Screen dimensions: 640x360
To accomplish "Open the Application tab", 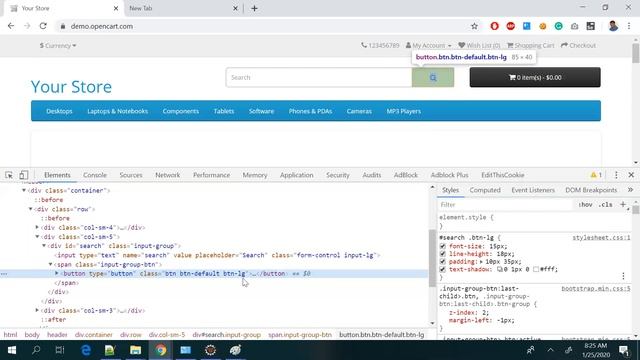I will tap(296, 175).
